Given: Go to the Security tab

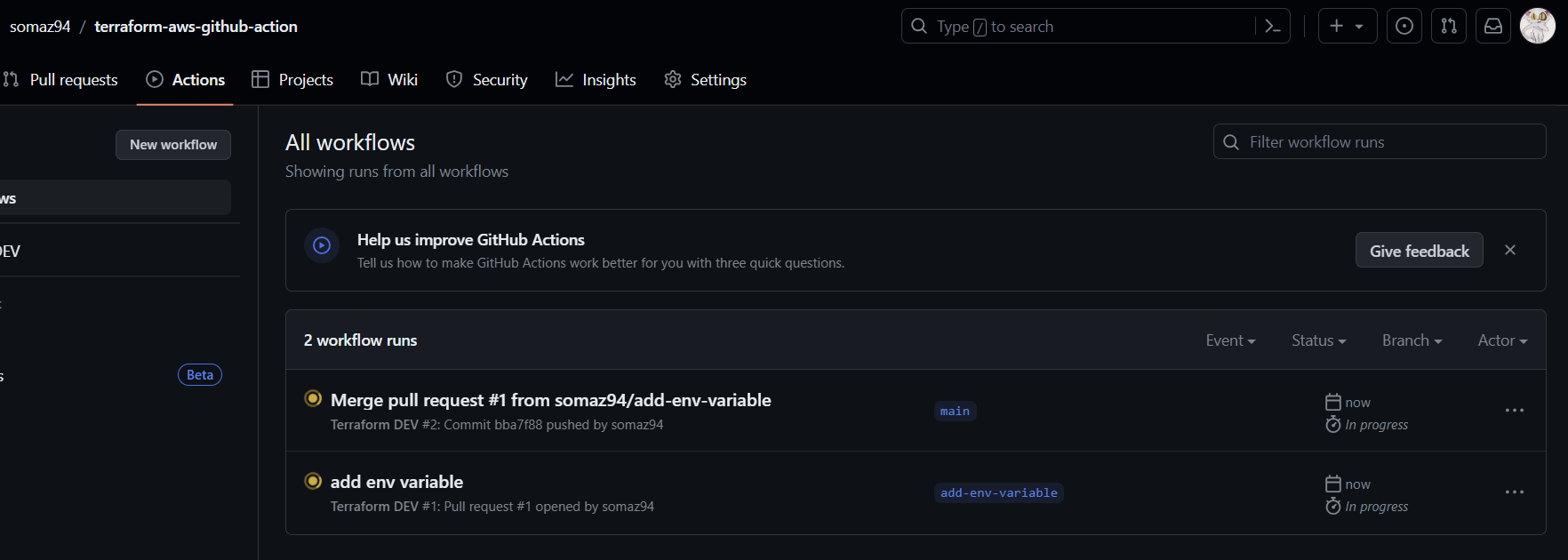Looking at the screenshot, I should [x=486, y=80].
